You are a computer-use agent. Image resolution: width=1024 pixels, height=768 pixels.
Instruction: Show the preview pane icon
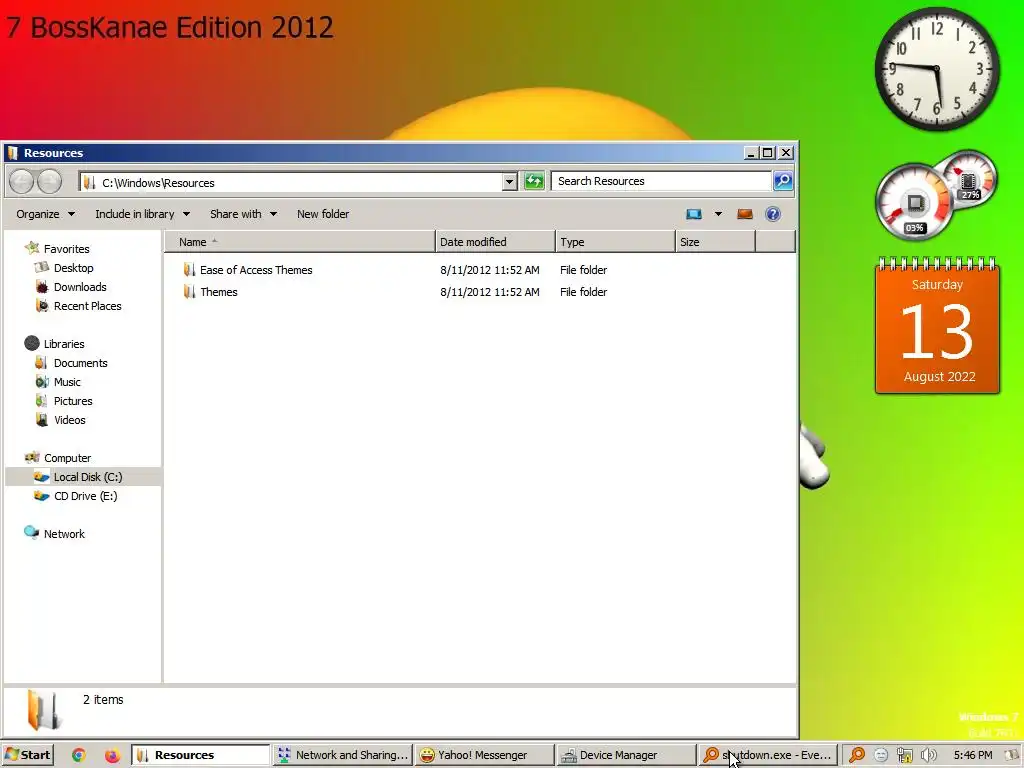744,214
